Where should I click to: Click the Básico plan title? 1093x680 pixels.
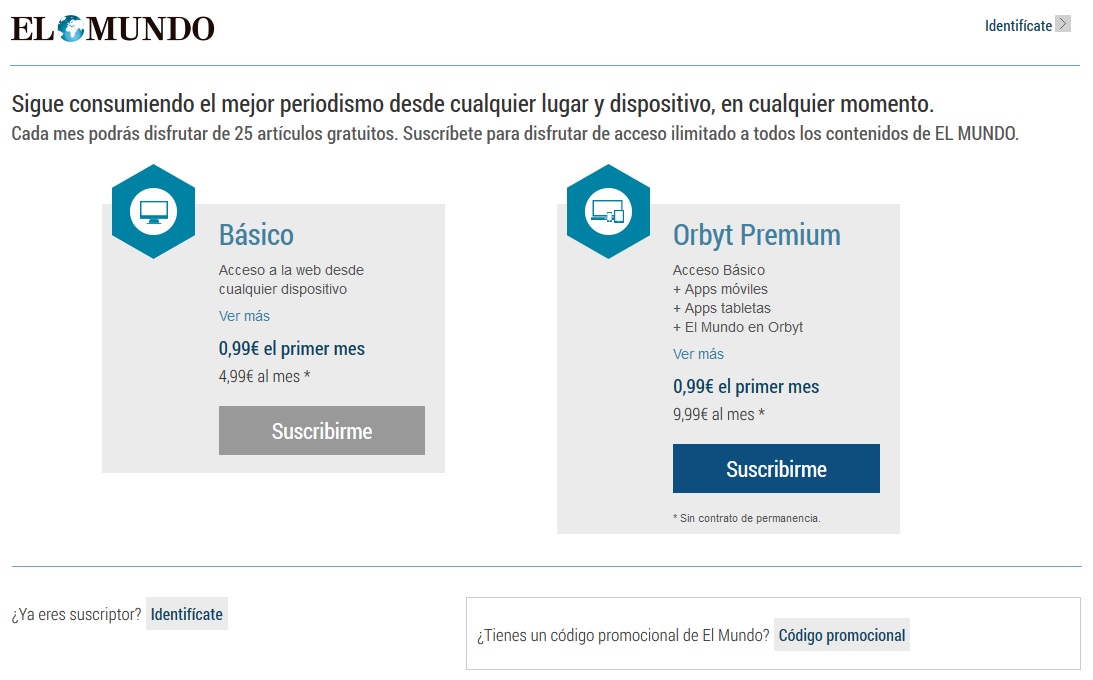click(x=258, y=235)
